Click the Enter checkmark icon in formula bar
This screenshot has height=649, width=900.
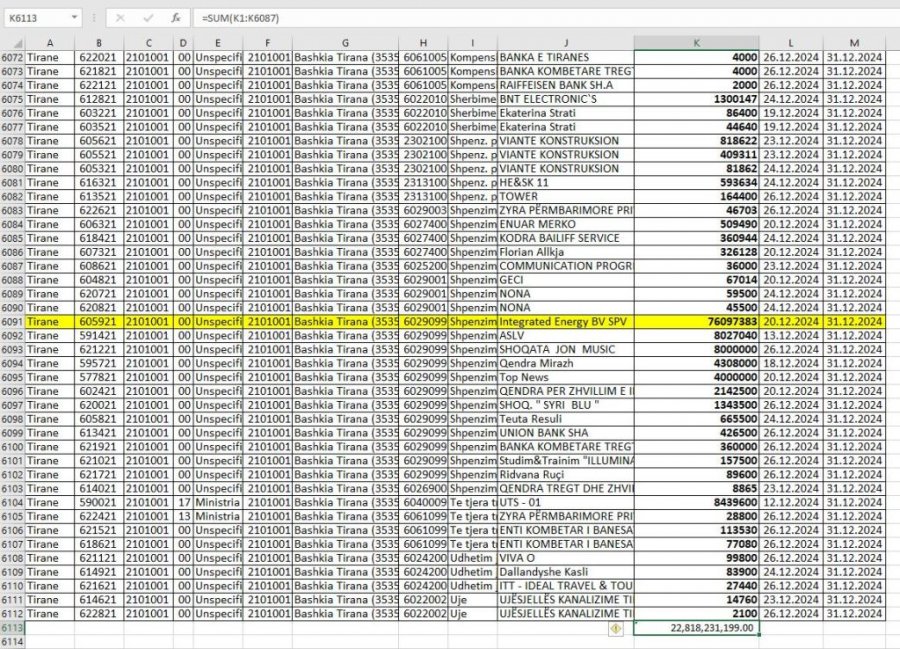(147, 18)
